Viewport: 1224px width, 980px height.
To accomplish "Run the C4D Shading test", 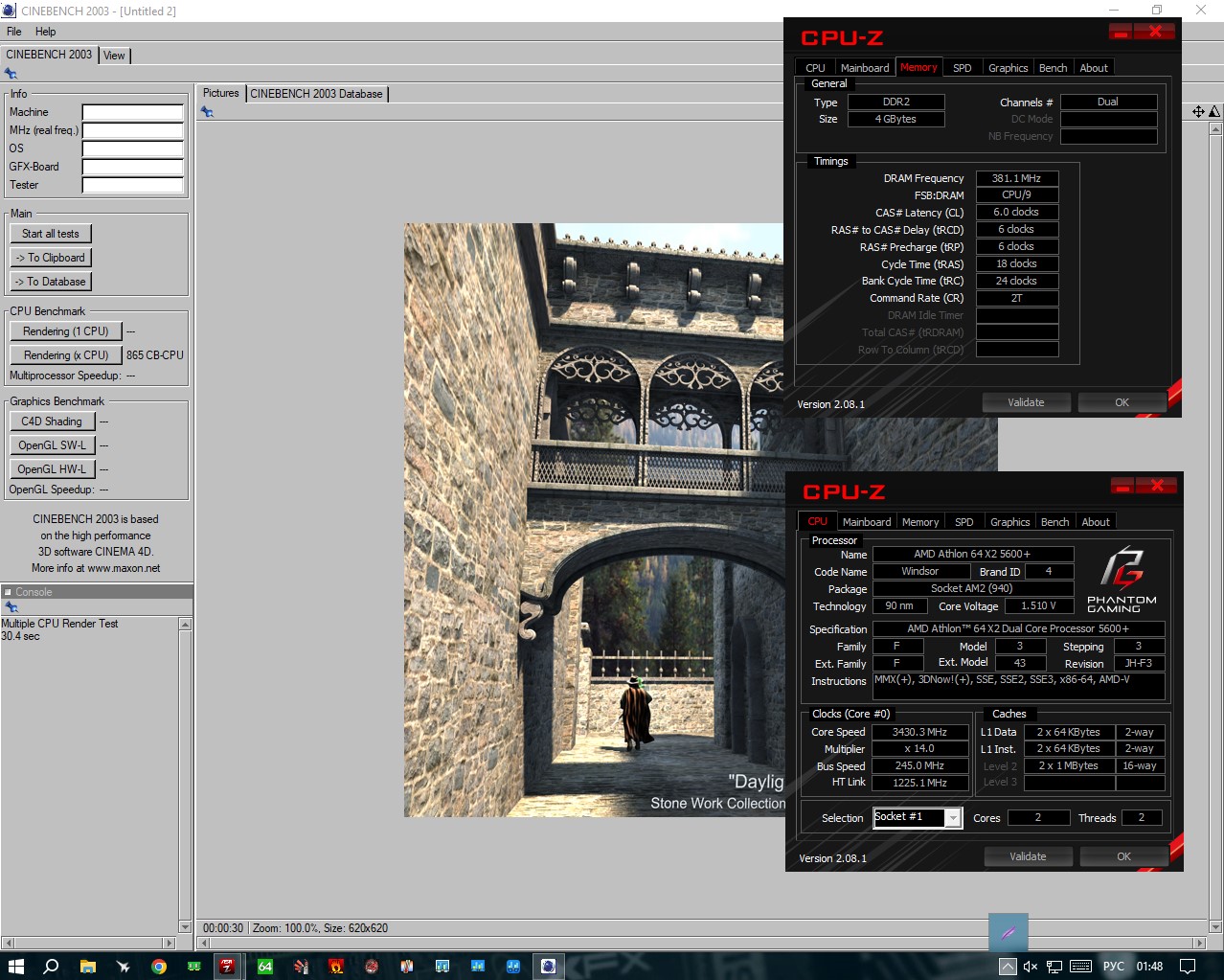I will tap(53, 422).
